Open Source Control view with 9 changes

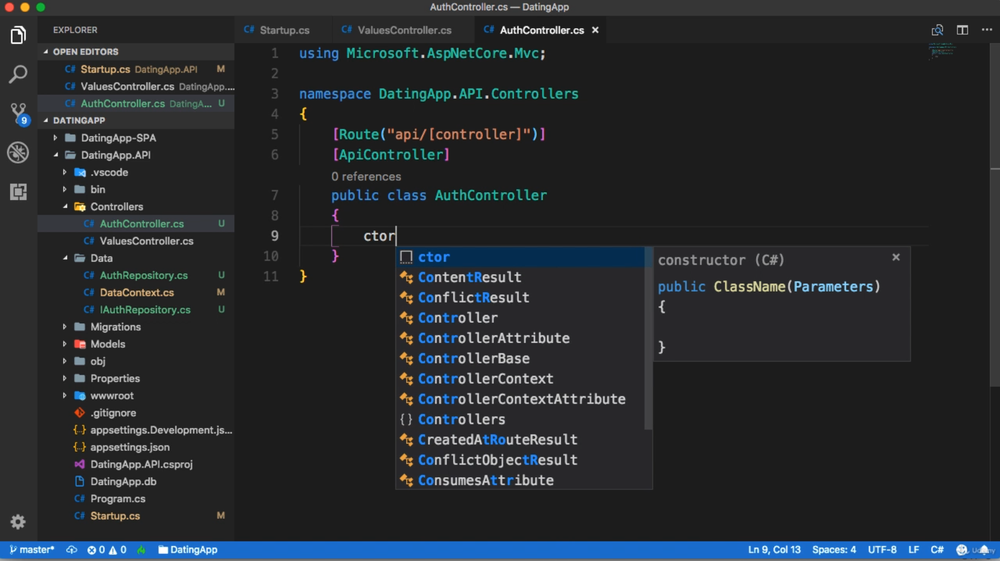[x=18, y=113]
